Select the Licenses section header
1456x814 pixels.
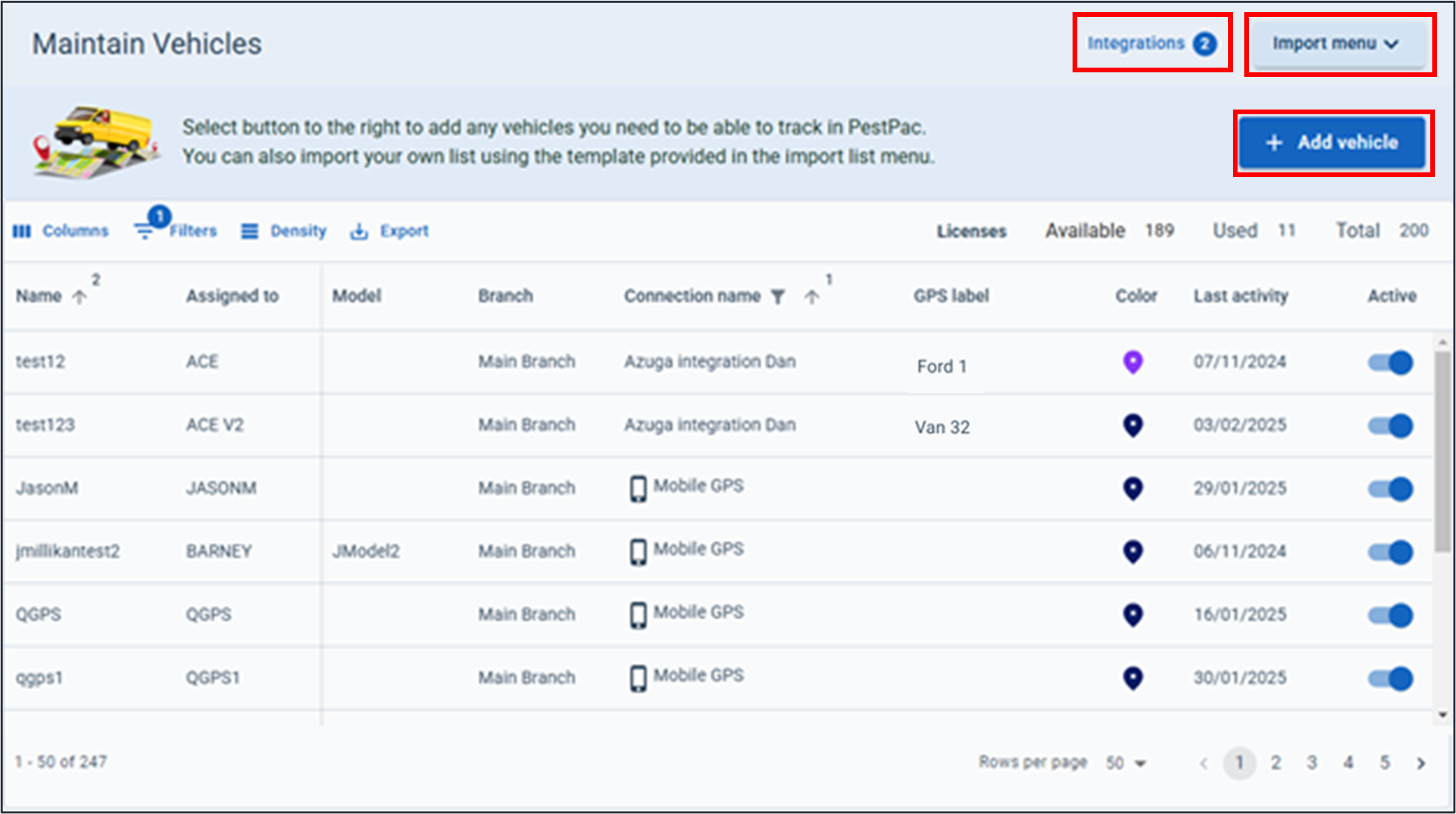point(971,231)
